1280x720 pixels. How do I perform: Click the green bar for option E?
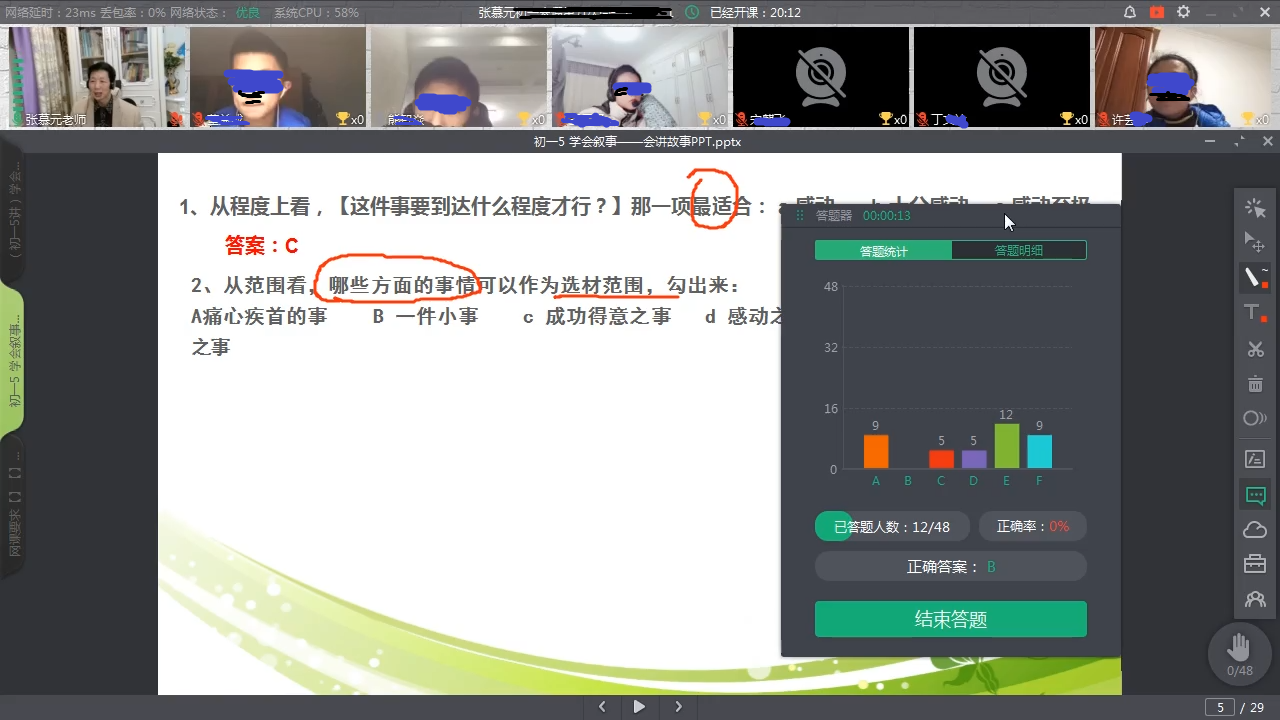[x=1007, y=446]
